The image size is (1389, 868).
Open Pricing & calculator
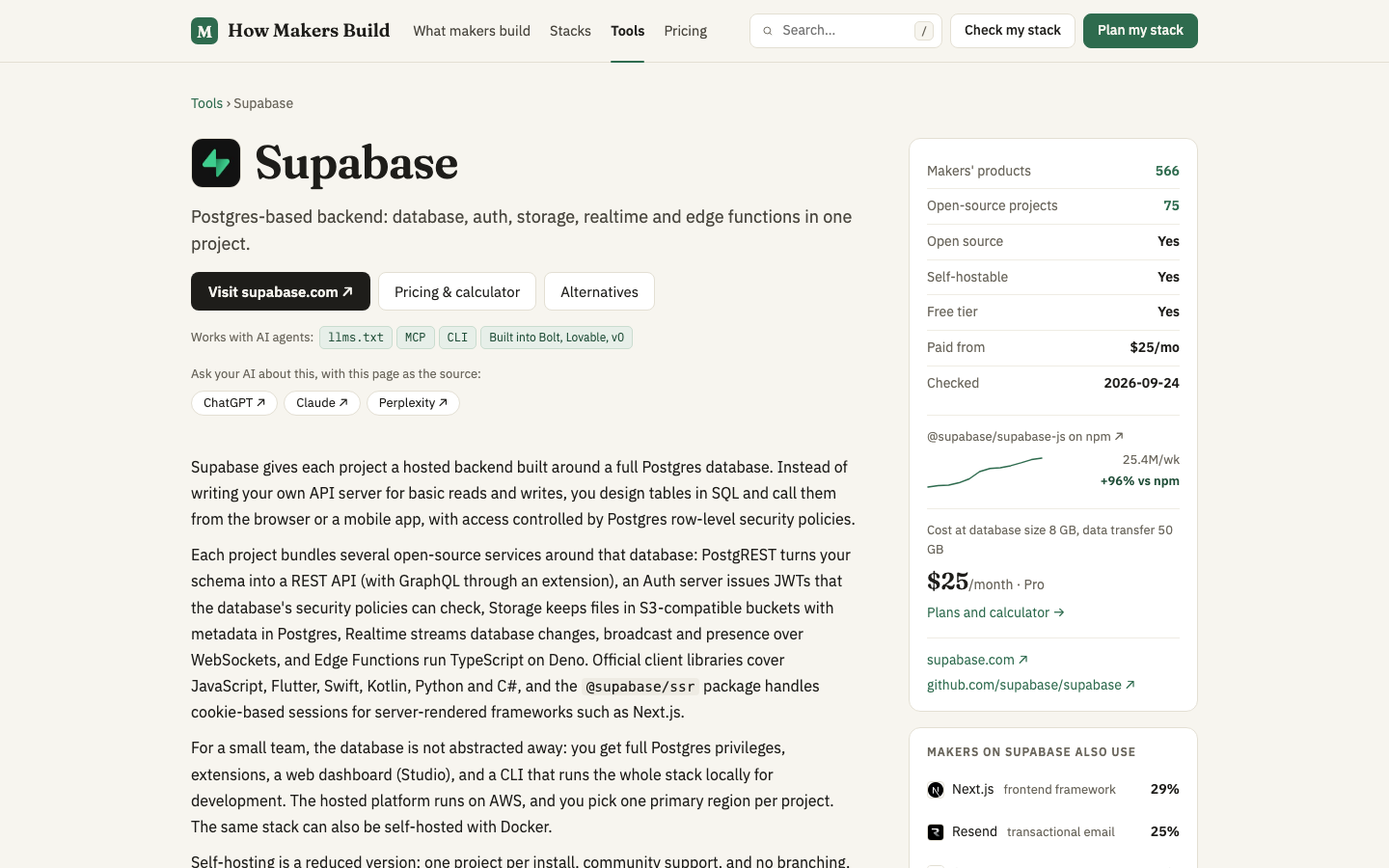457,291
